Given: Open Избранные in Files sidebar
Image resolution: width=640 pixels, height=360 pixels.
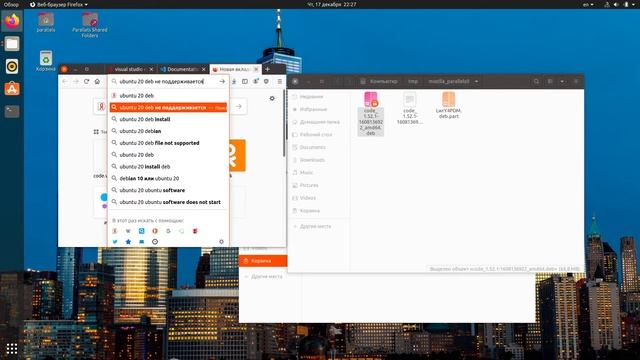Looking at the screenshot, I should pos(313,109).
